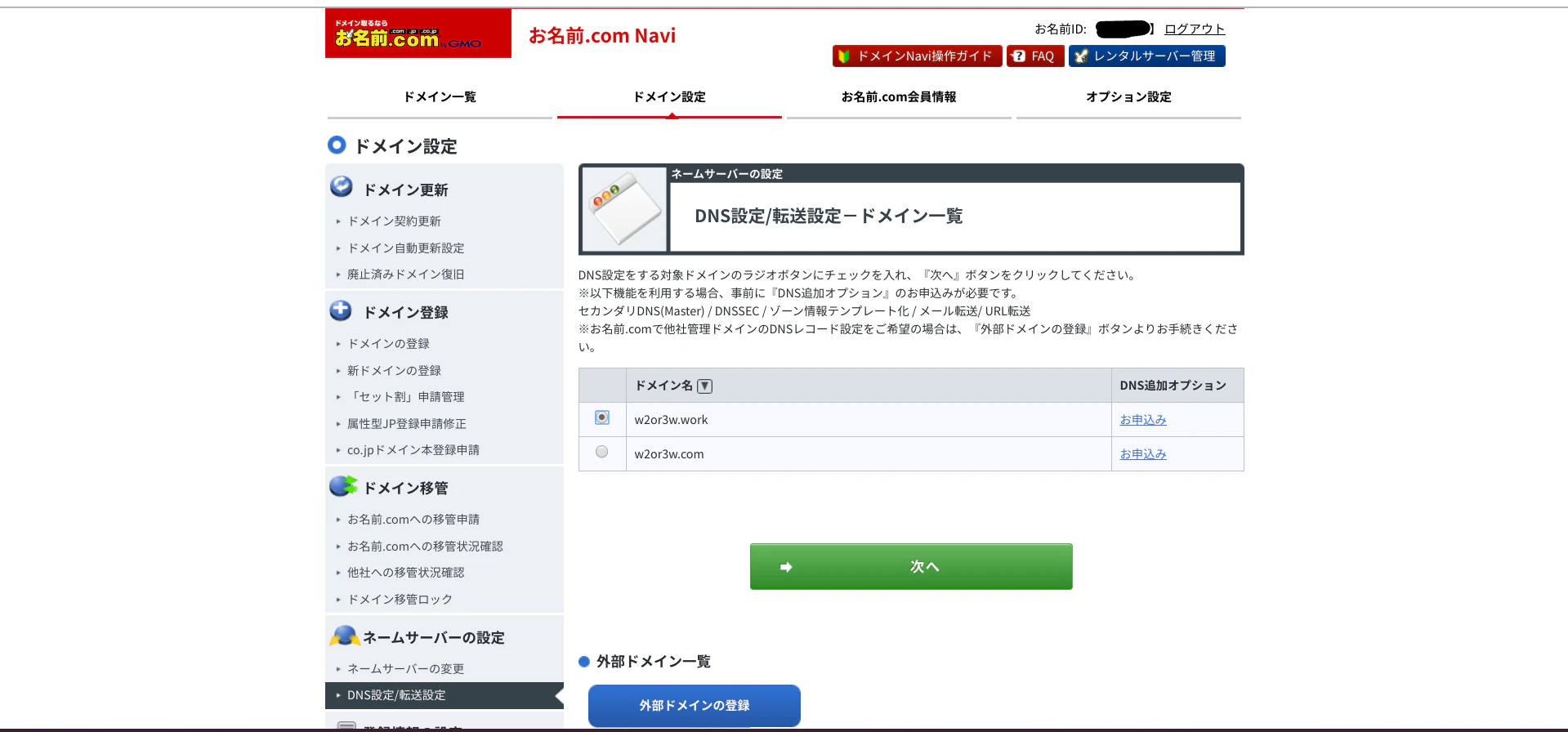Open 他社への移管状況確認 sidebar link

click(x=405, y=573)
